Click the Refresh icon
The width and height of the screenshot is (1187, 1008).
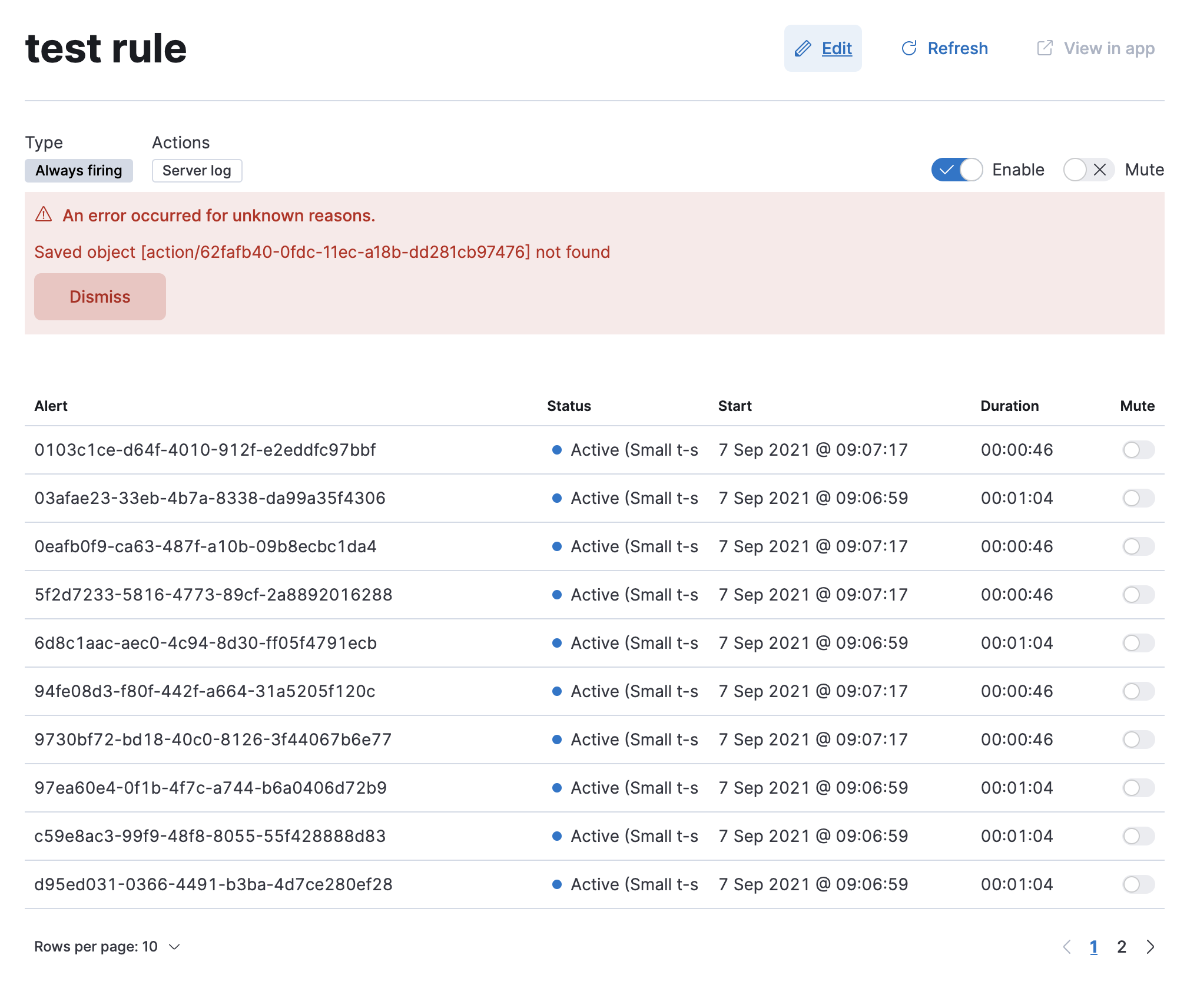[x=910, y=48]
